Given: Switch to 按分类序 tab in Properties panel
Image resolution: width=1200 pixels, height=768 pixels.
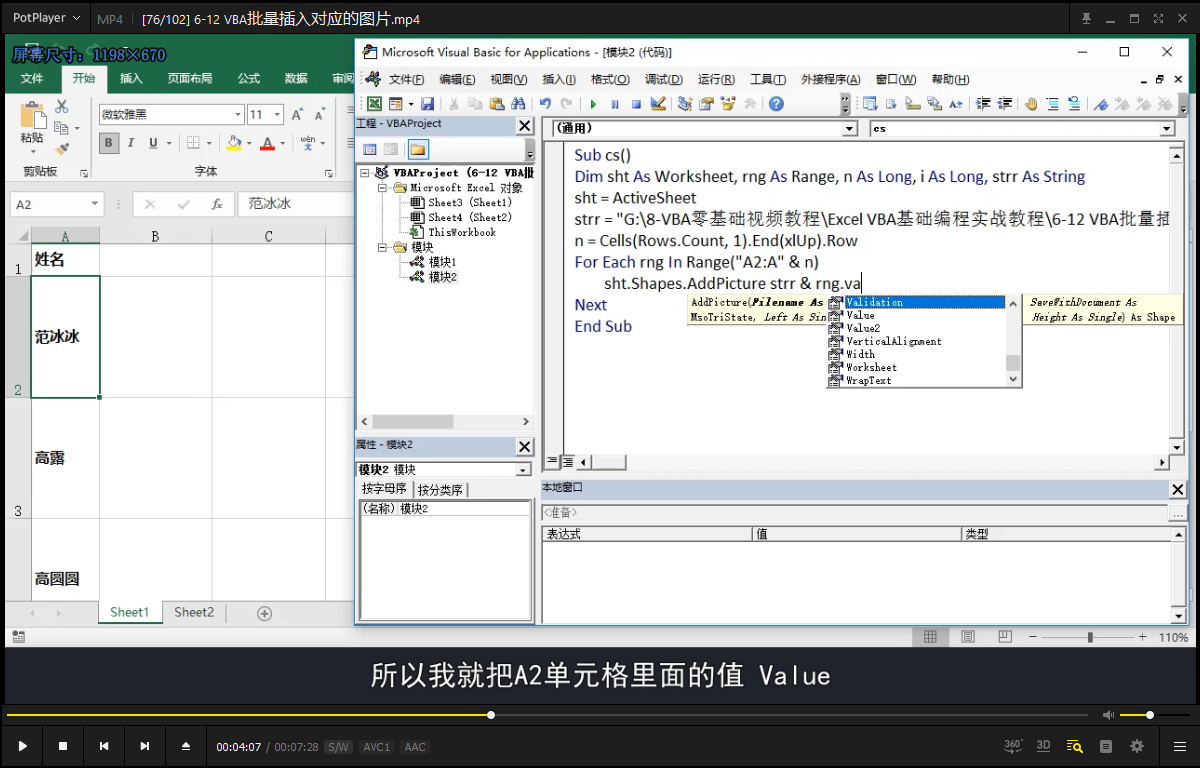Looking at the screenshot, I should [440, 489].
